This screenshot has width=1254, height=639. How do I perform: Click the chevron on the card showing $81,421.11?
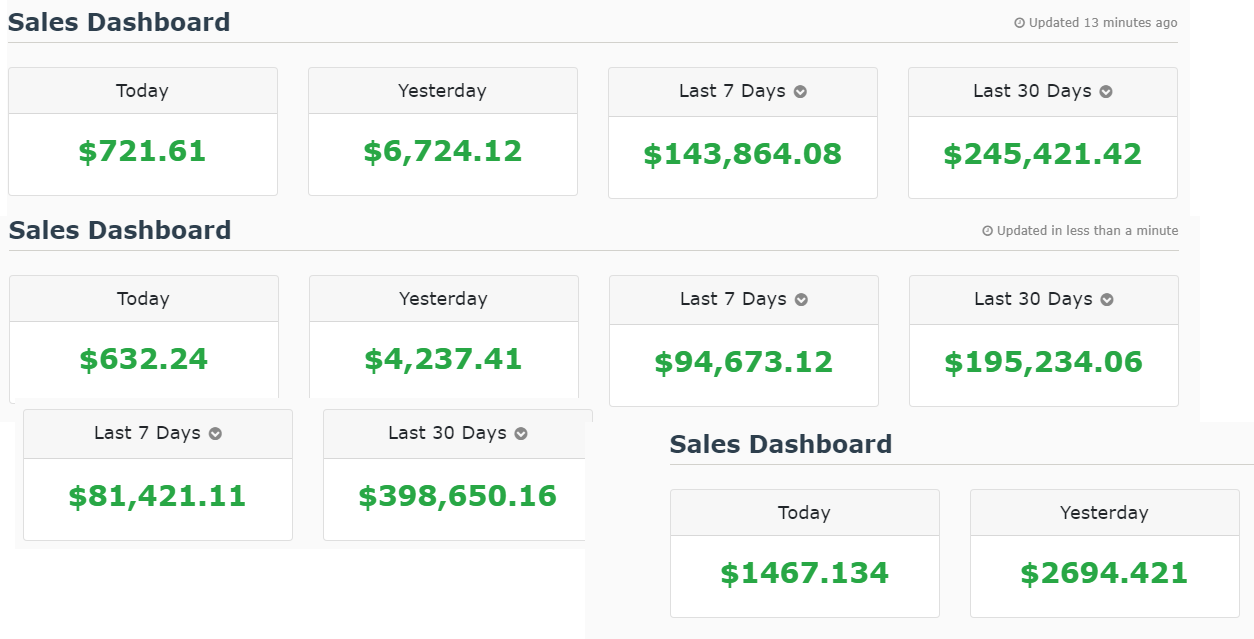point(215,434)
